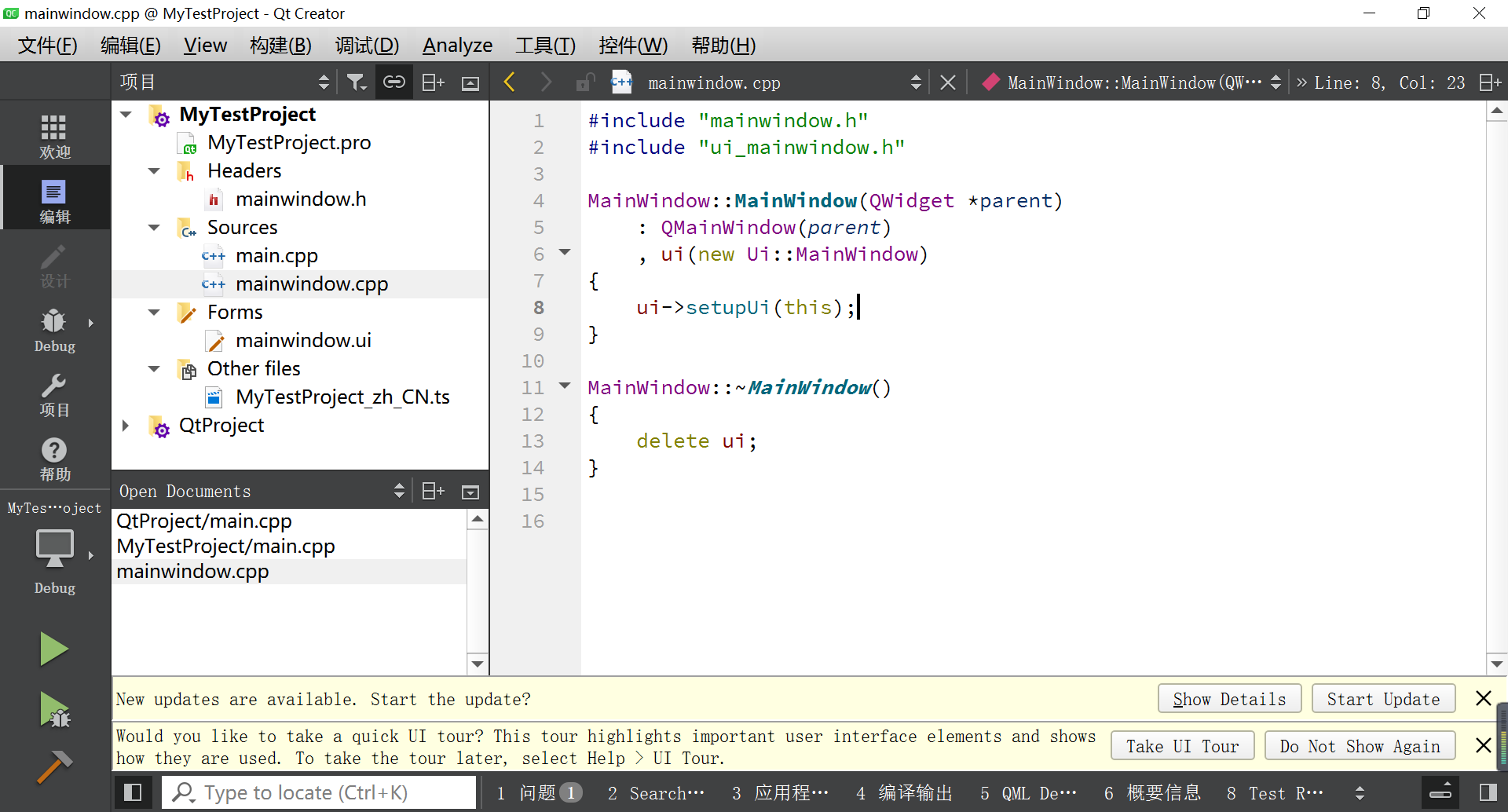
Task: Collapse the Forms folder
Action: click(154, 313)
